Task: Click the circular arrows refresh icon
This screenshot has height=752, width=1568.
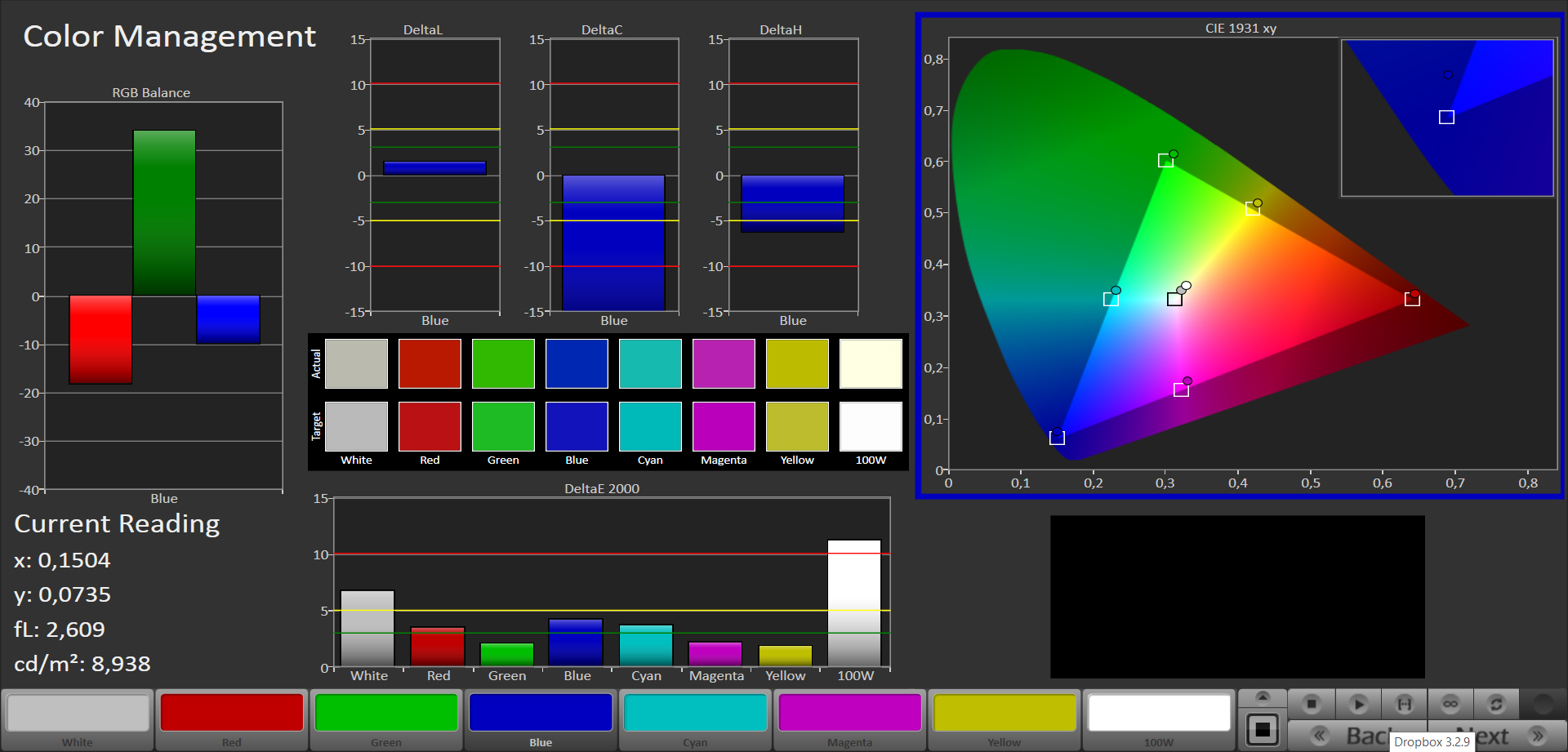Action: point(1496,703)
